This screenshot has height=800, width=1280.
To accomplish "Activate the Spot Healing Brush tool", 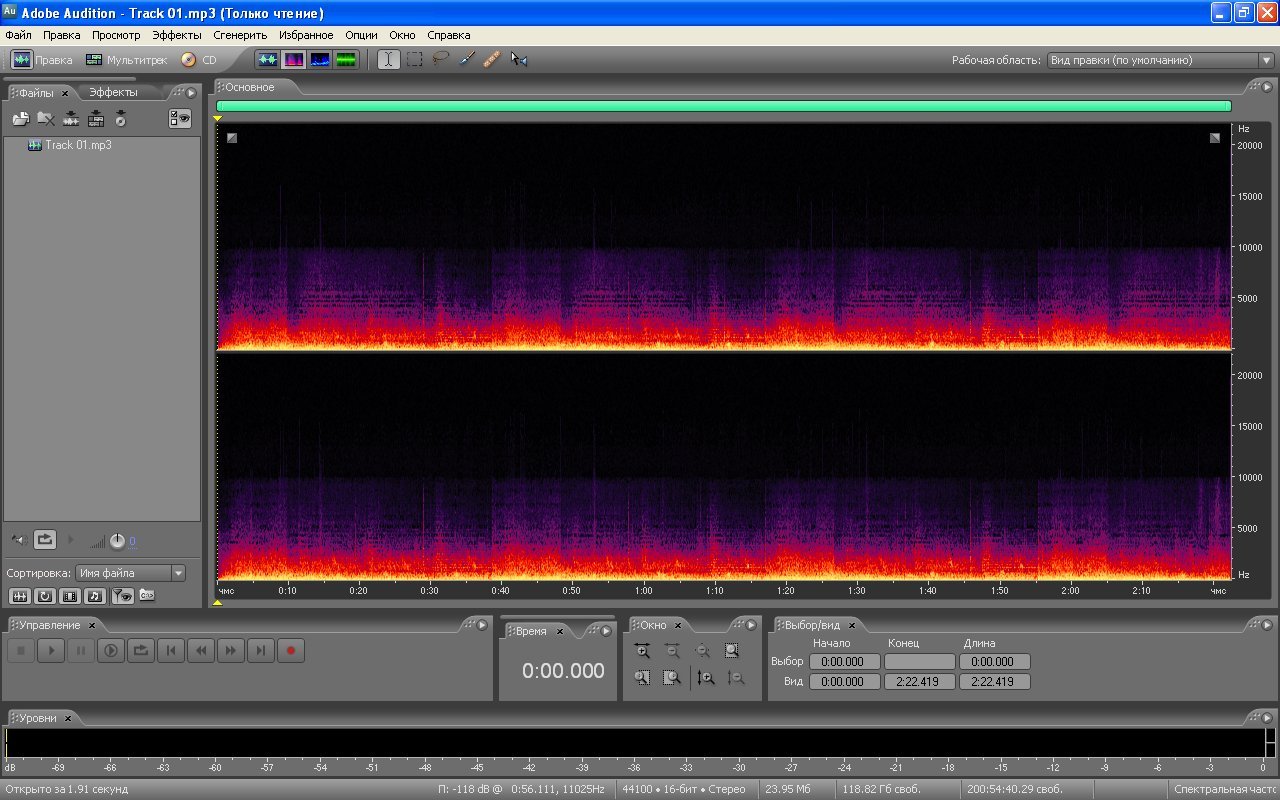I will (x=491, y=60).
